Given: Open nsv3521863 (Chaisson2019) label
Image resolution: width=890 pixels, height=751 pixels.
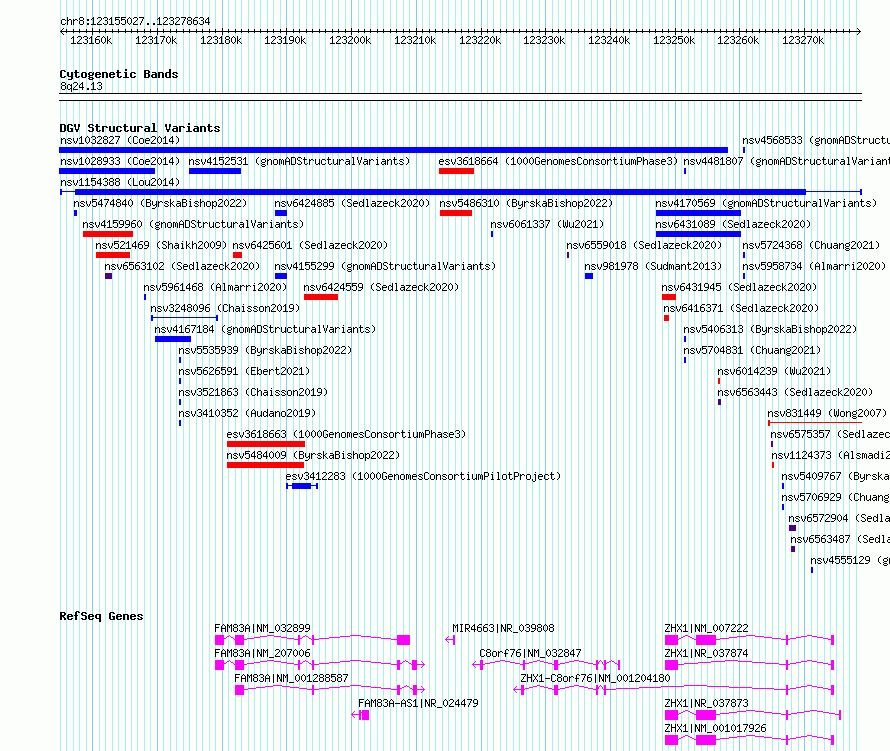Looking at the screenshot, I should (253, 392).
